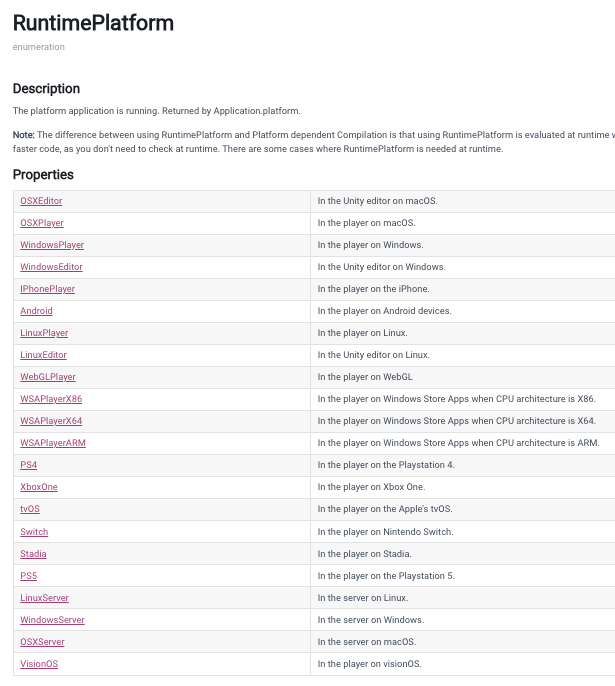The image size is (615, 686).
Task: Follow the WSAPlayerARM link
Action: point(53,443)
